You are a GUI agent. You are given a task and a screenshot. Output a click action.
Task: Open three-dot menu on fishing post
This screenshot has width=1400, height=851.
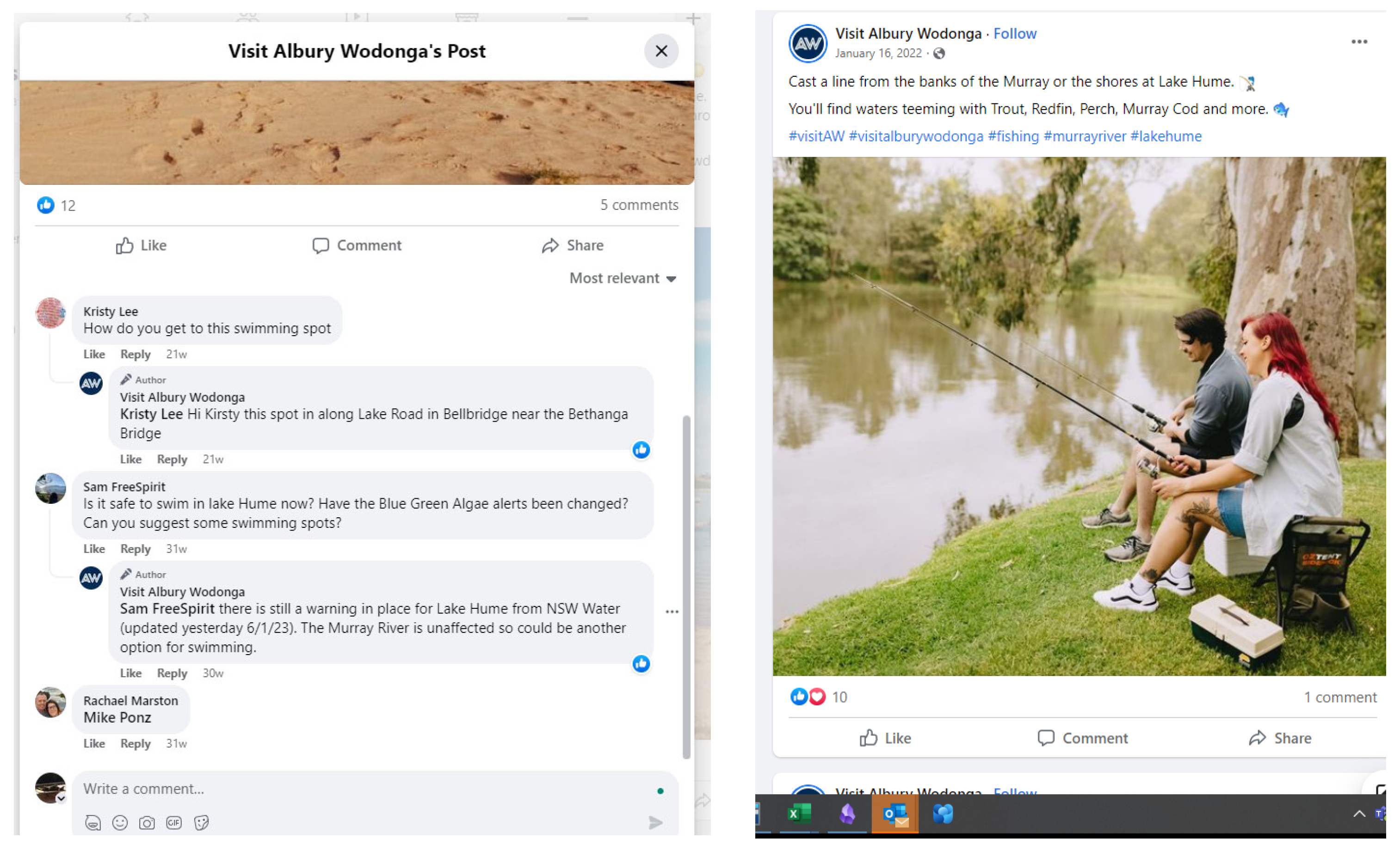pyautogui.click(x=1359, y=42)
